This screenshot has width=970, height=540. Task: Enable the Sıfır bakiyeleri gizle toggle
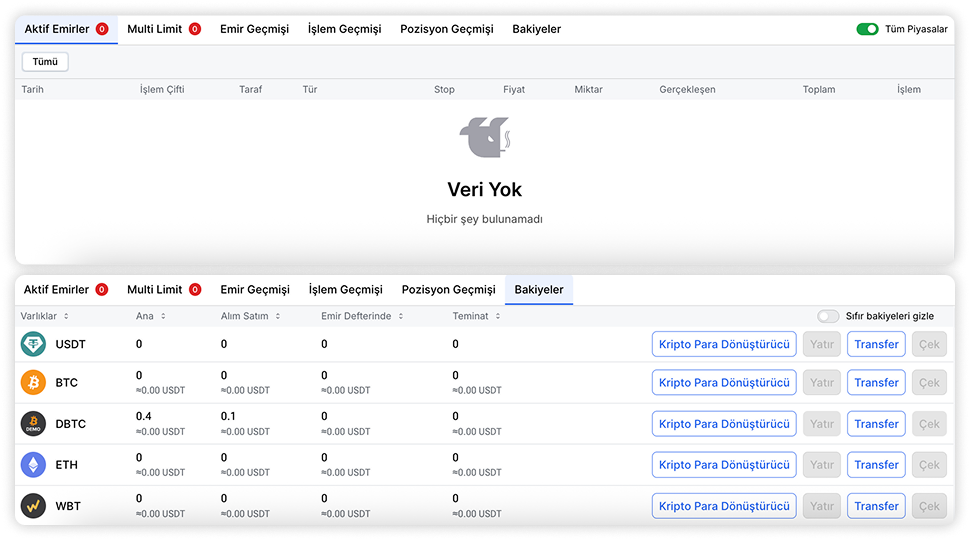point(828,316)
